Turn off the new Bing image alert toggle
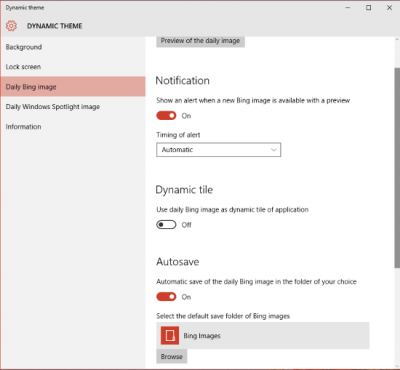This screenshot has width=400, height=370. tap(166, 116)
